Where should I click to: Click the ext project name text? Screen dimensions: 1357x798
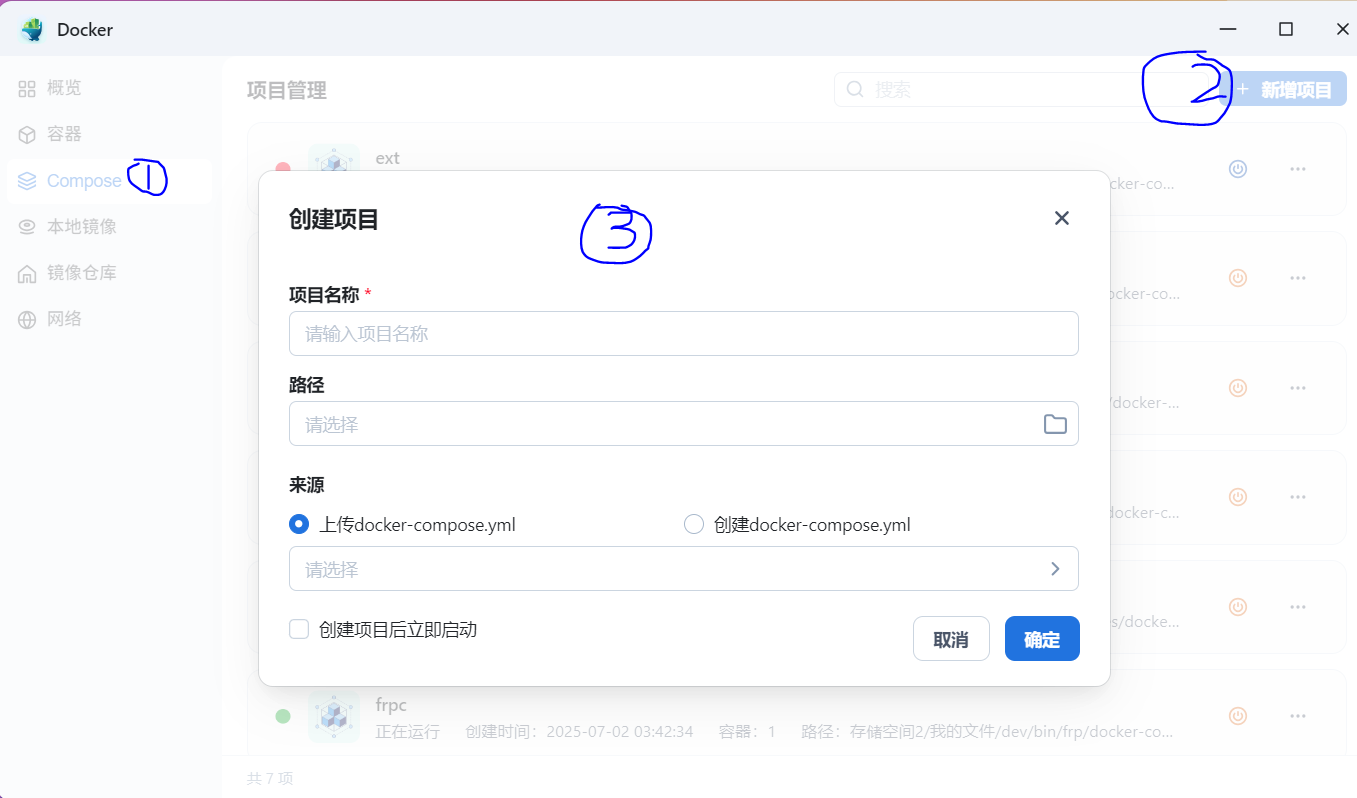coord(387,158)
